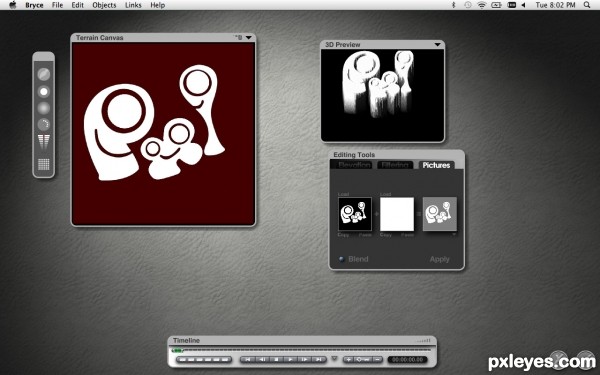Click the timeline skip to end button
This screenshot has height=375, width=600.
pos(319,359)
